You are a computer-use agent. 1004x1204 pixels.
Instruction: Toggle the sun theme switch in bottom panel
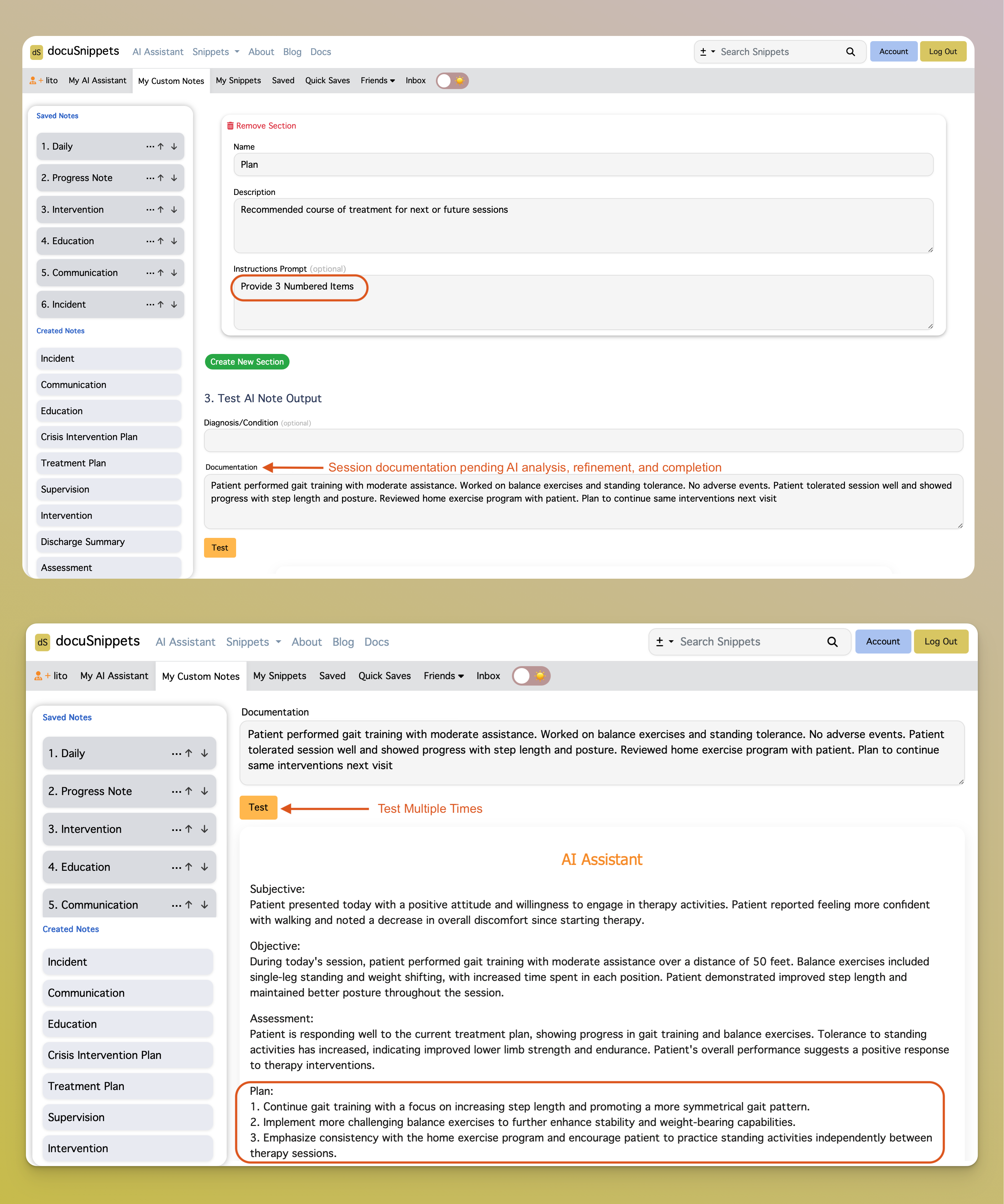[x=531, y=676]
